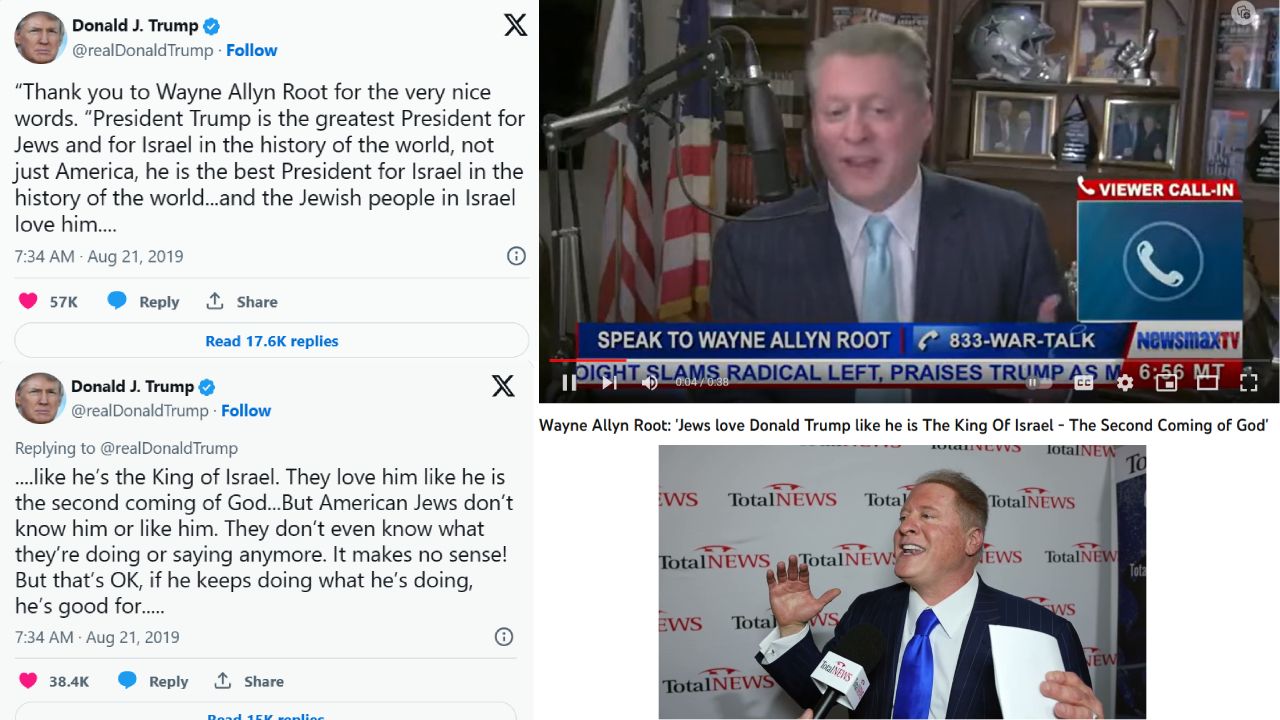Pause the video playback
The width and height of the screenshot is (1280, 720).
pos(569,382)
